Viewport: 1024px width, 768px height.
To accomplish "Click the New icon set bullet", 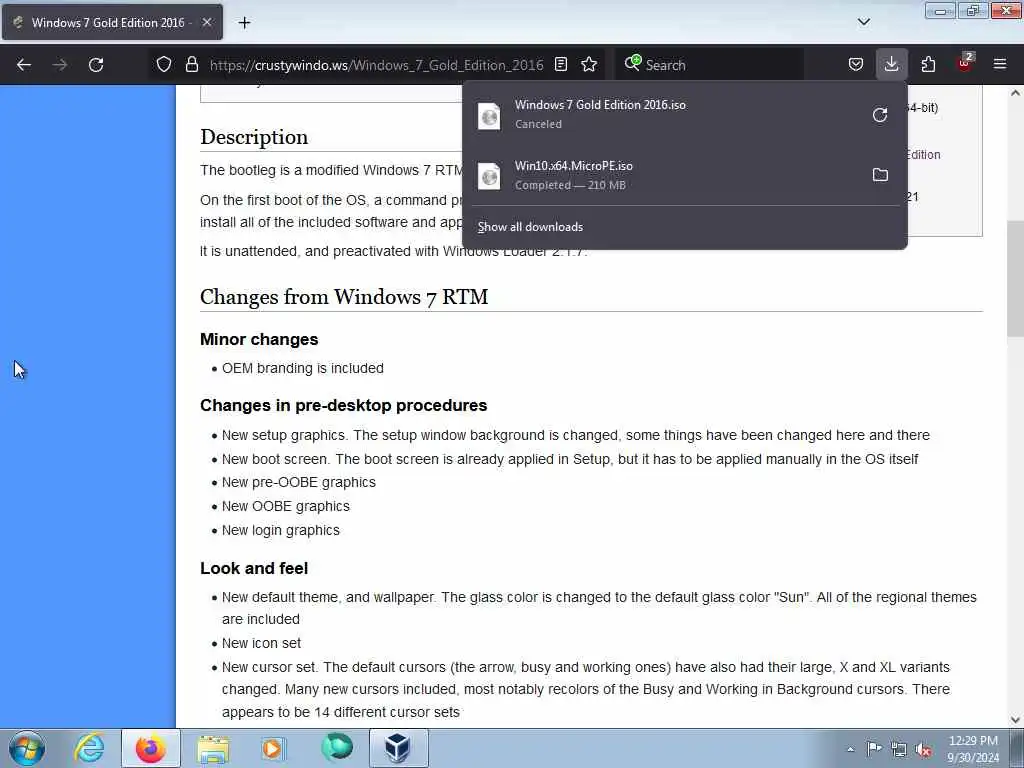I will pos(261,643).
